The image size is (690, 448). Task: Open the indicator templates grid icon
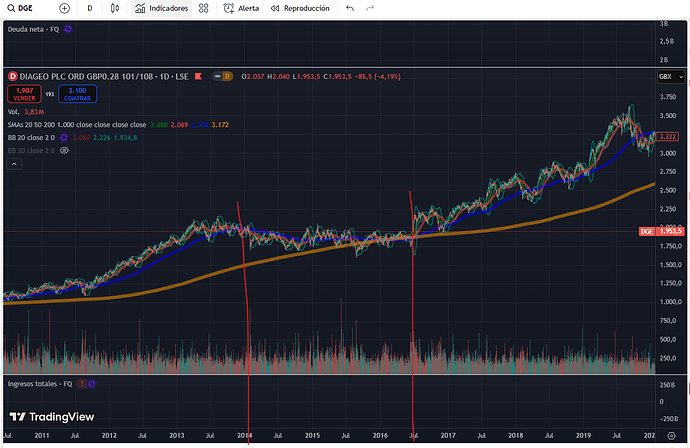pyautogui.click(x=204, y=8)
